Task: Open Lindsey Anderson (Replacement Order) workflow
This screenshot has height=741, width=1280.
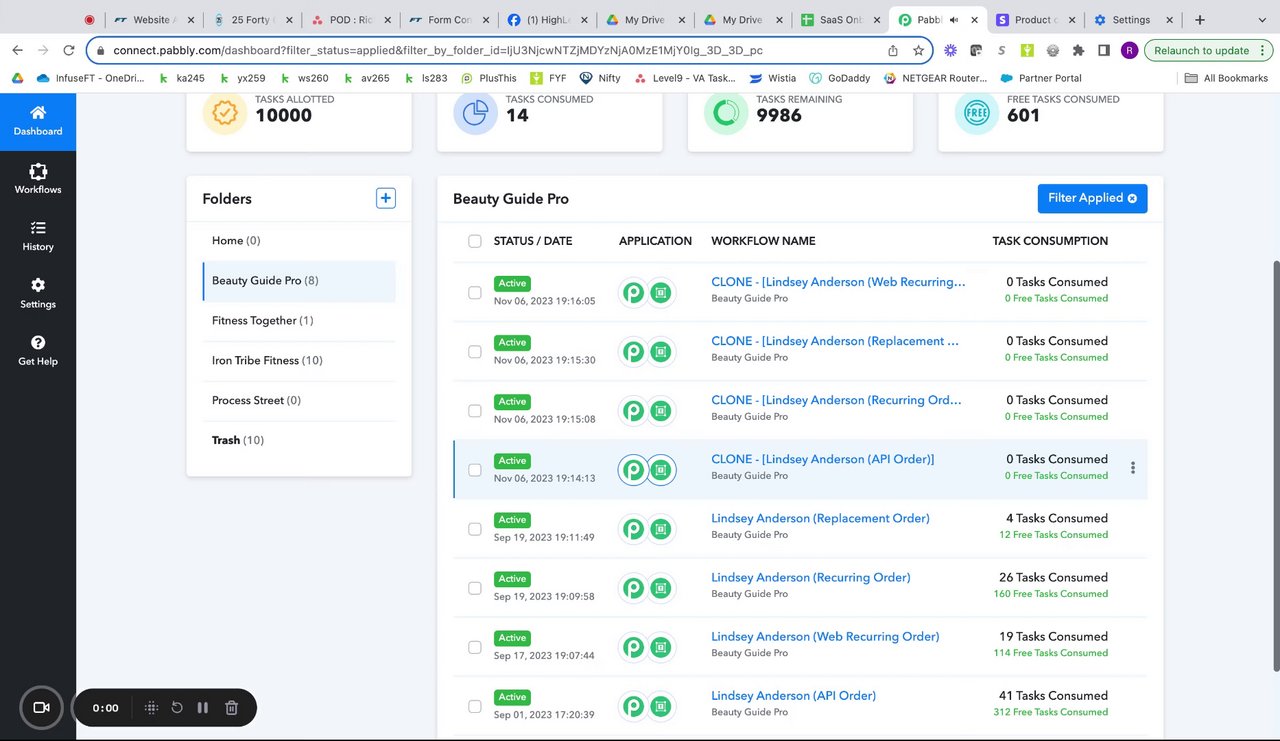Action: [x=820, y=518]
